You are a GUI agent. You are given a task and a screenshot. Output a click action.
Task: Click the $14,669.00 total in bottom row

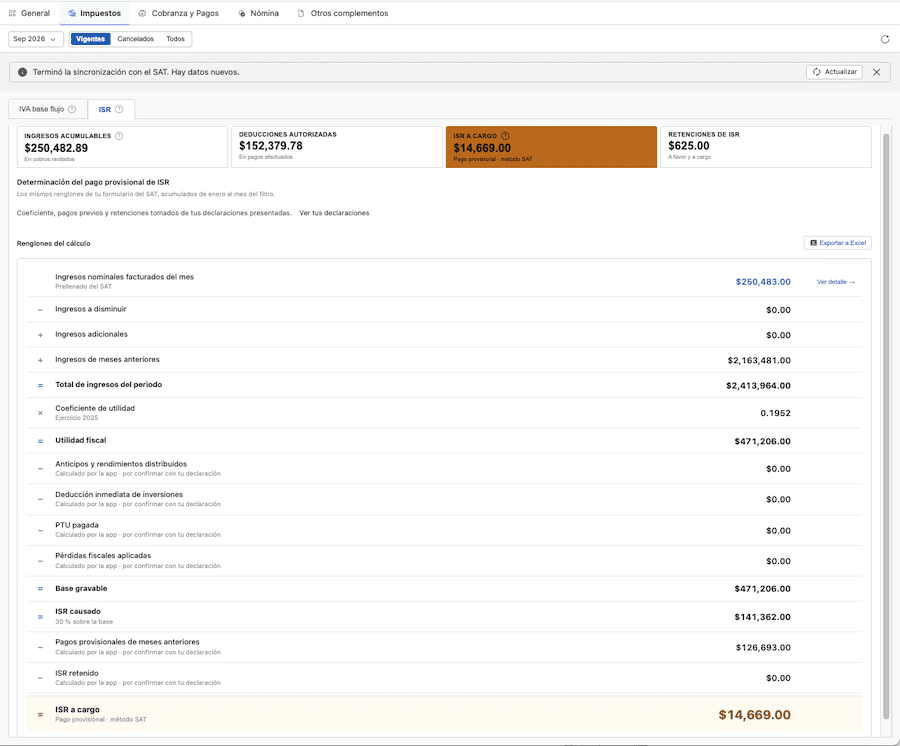754,715
